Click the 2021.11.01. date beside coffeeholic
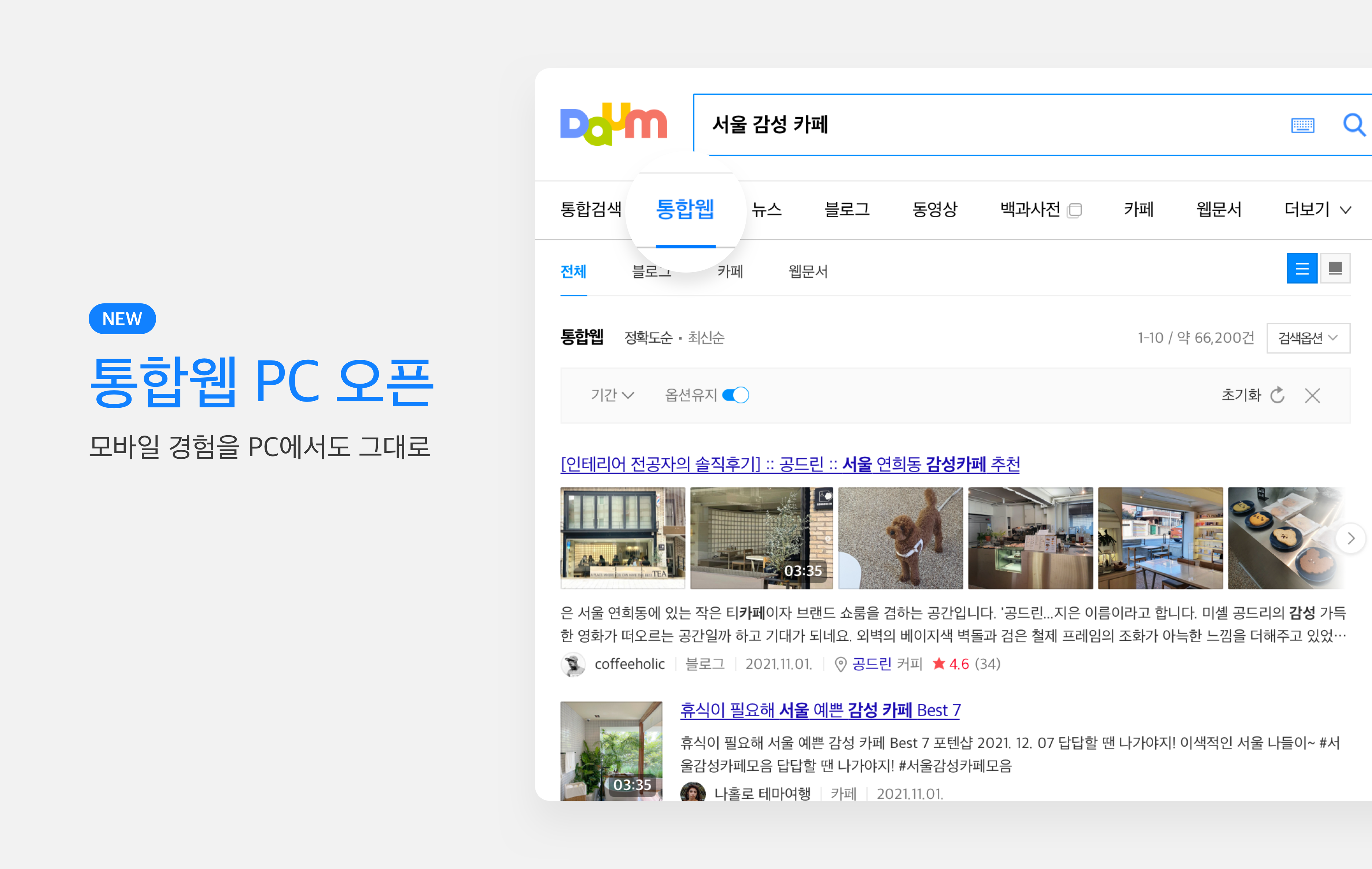The width and height of the screenshot is (1372, 869). point(778,664)
